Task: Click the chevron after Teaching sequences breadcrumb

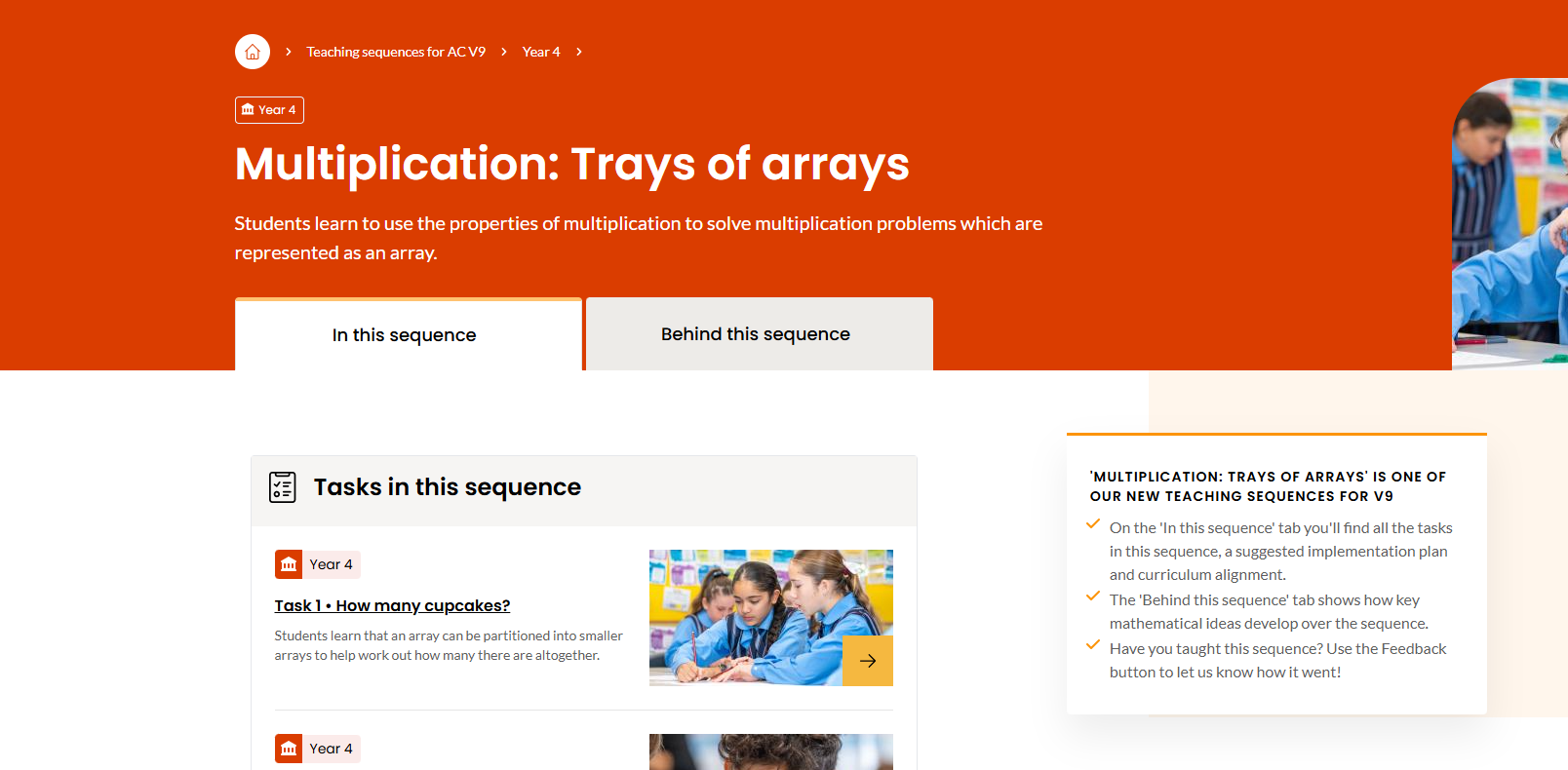Action: 504,52
